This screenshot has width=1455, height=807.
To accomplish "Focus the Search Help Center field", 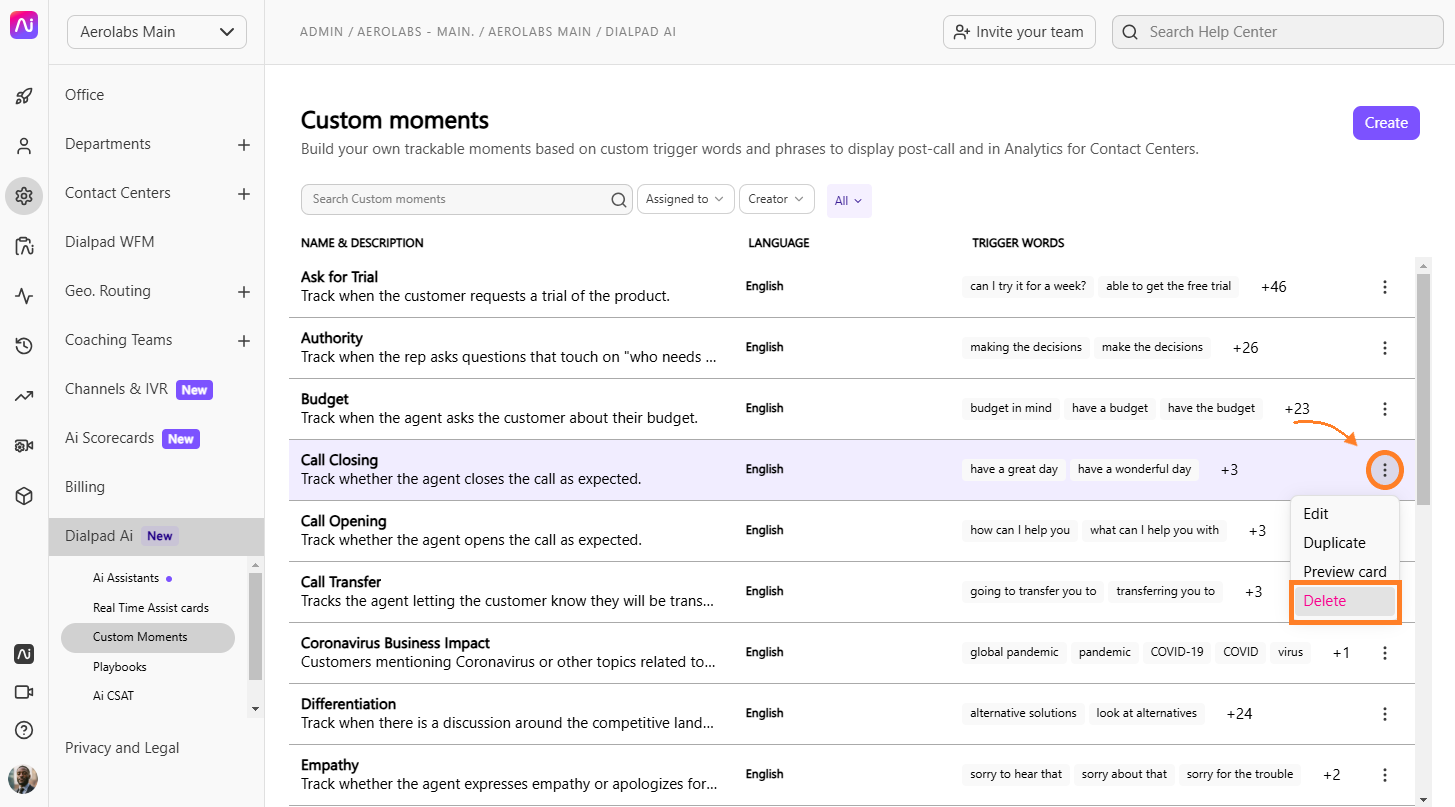I will (x=1277, y=32).
